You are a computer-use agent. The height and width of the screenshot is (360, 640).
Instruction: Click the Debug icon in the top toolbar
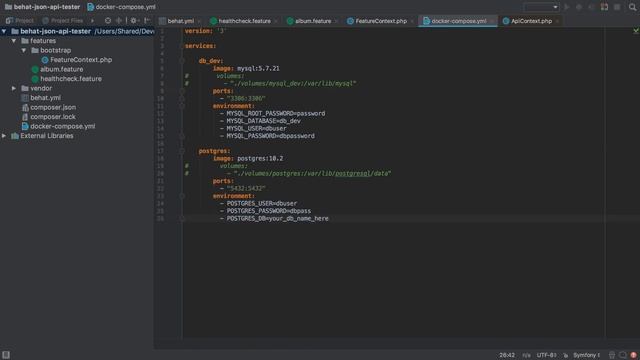579,7
